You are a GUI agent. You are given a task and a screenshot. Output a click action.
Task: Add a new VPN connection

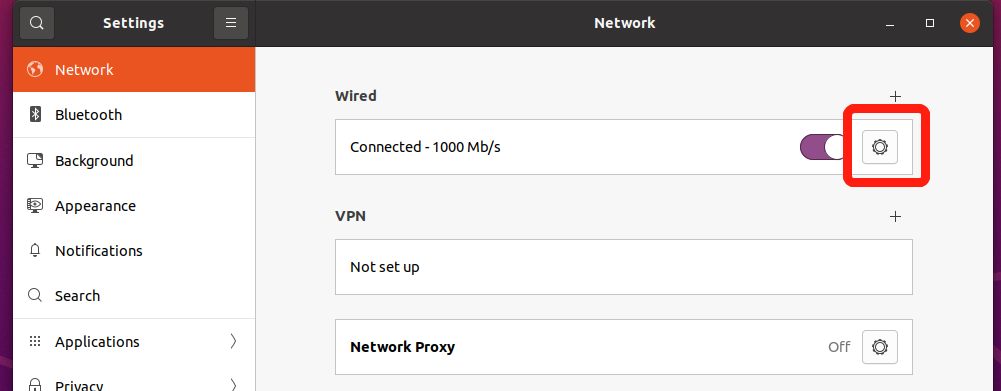point(896,217)
